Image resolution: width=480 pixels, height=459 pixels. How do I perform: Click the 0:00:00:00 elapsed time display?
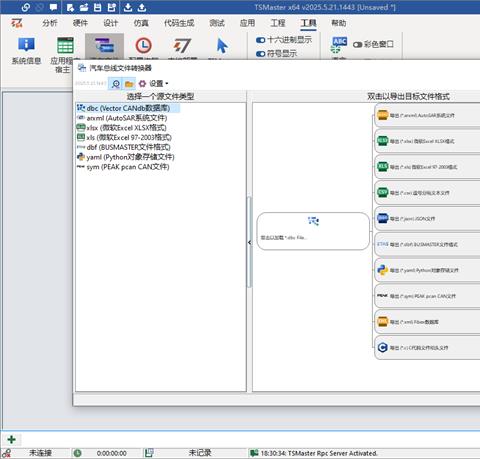click(111, 453)
